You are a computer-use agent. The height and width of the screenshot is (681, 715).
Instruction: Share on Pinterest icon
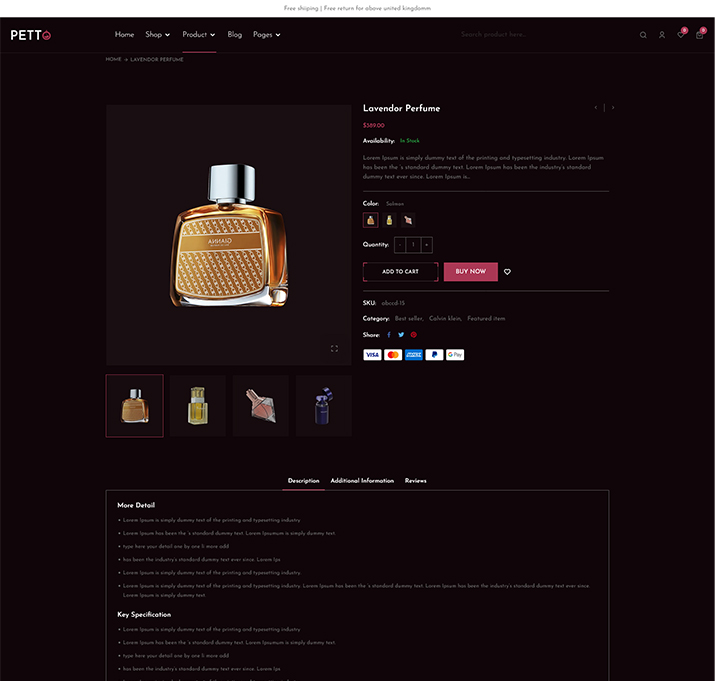414,335
